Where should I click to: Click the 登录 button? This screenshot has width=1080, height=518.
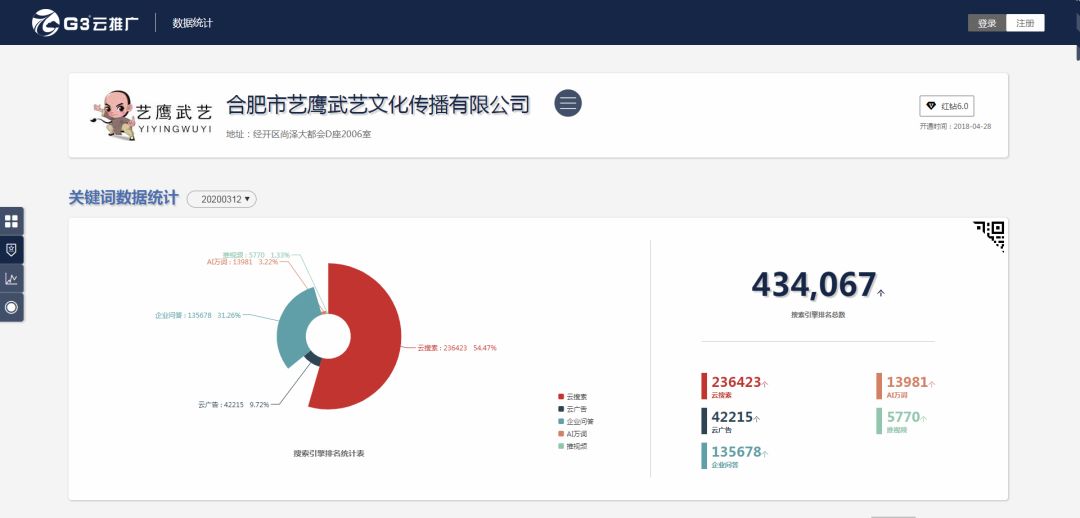pyautogui.click(x=987, y=23)
